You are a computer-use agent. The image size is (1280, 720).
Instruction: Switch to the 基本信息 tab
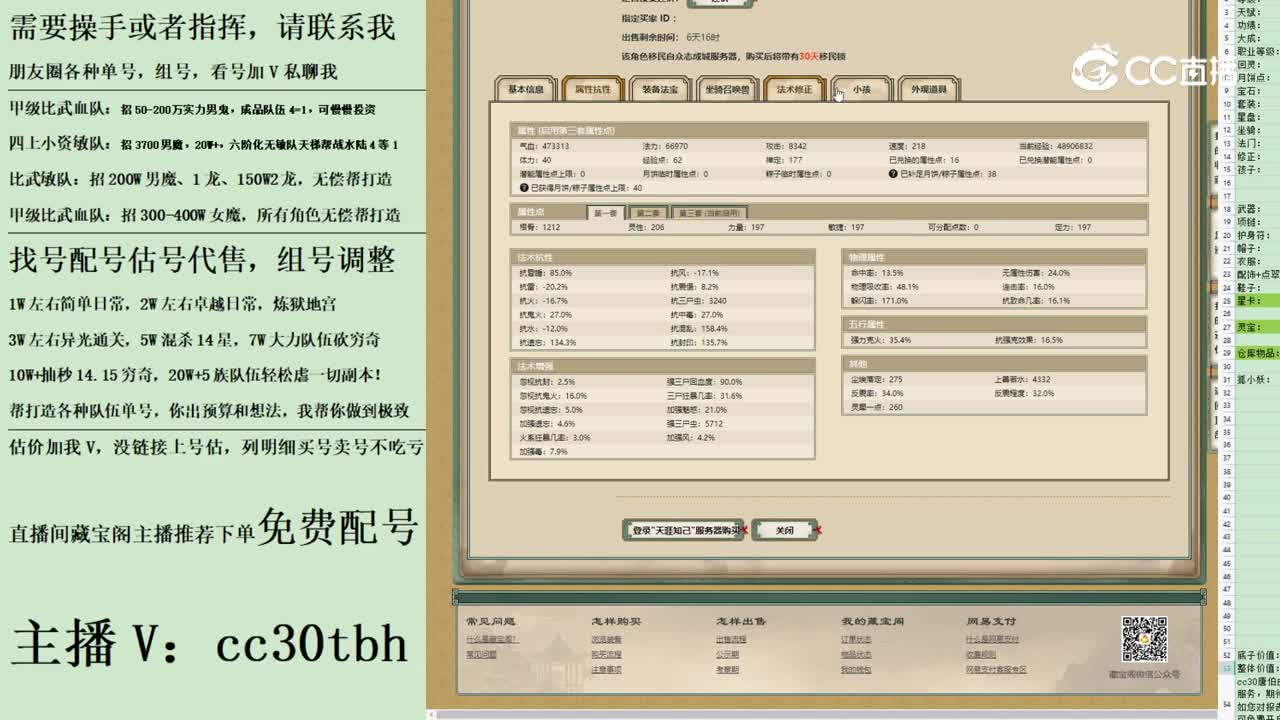[x=524, y=89]
